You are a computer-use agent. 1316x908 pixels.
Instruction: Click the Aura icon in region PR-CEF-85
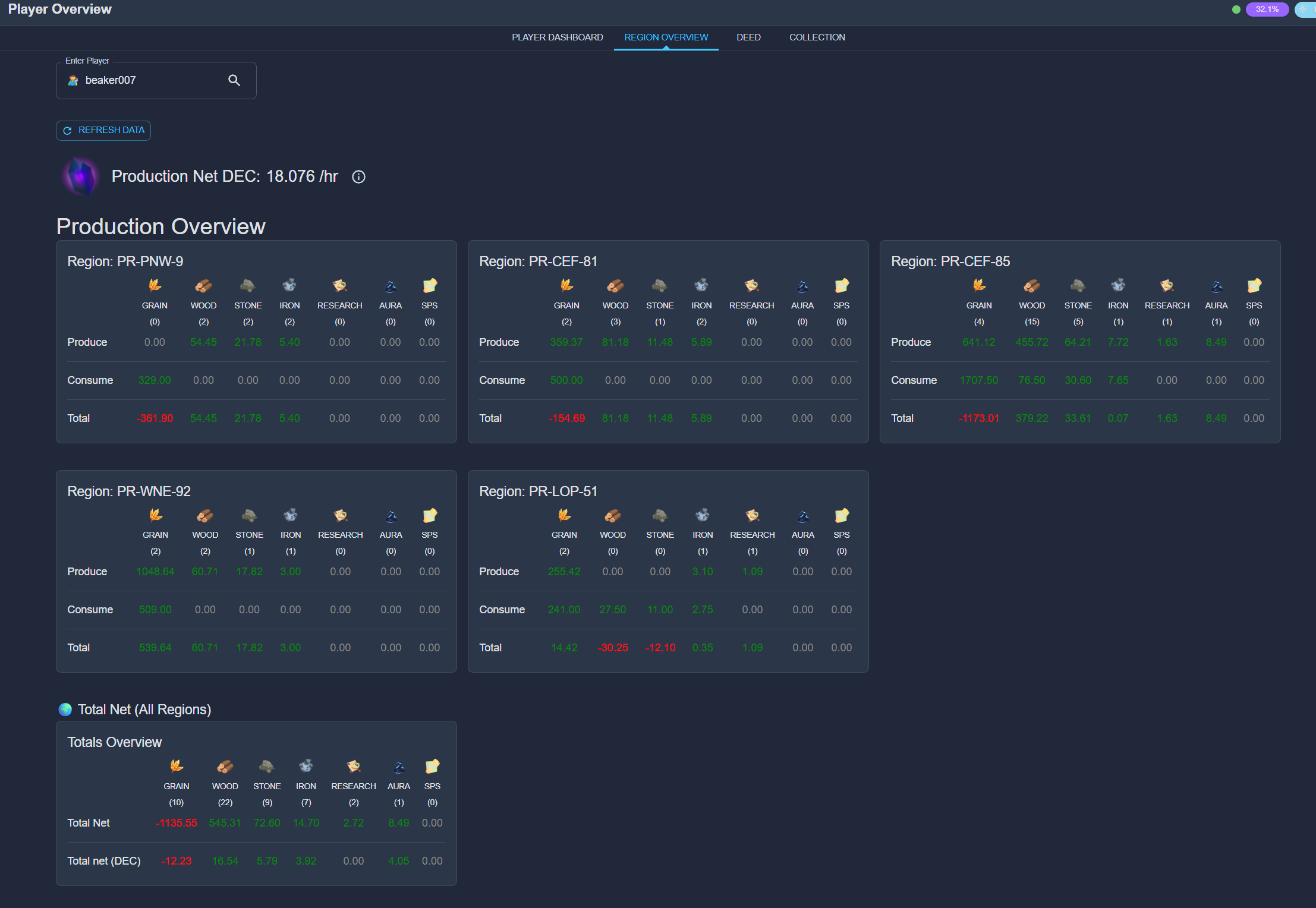[1216, 286]
